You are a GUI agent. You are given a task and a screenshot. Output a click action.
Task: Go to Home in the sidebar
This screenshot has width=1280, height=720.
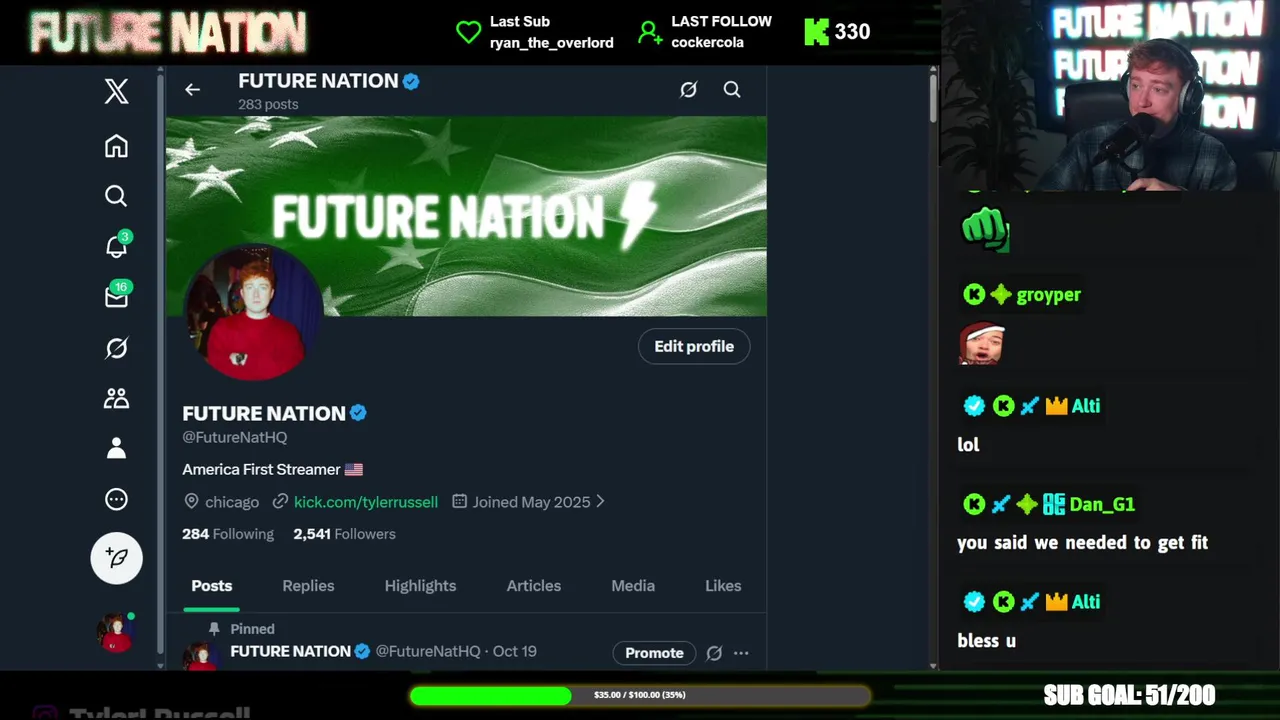pos(116,146)
